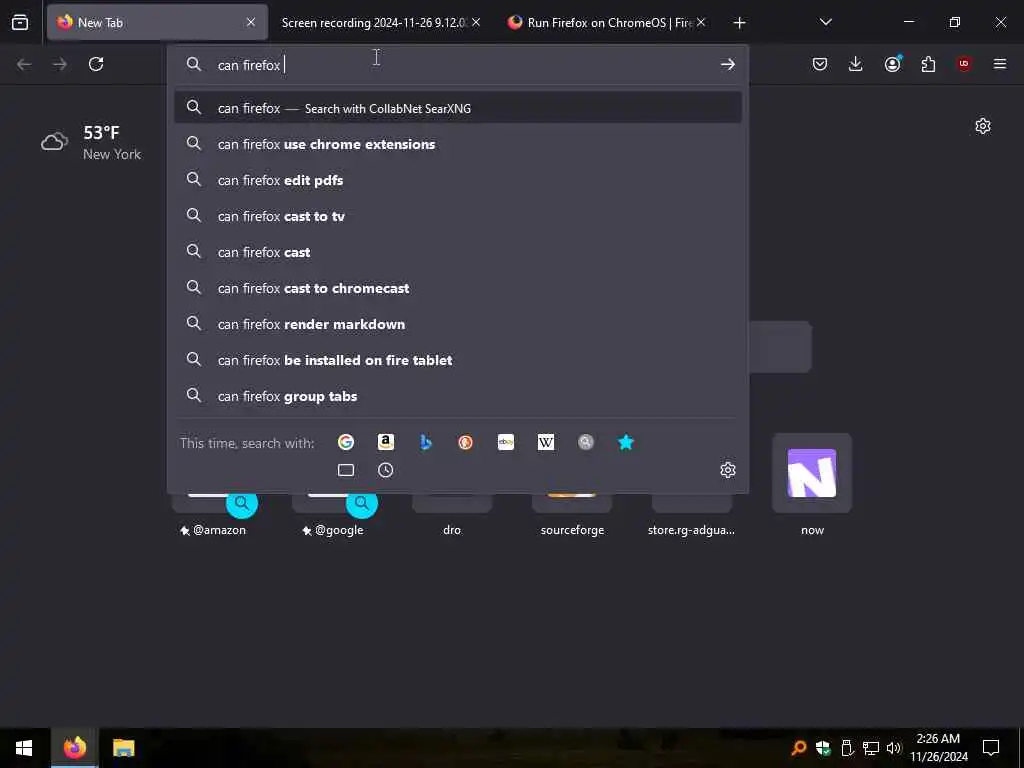The image size is (1024, 768).
Task: Search this time with eBay icon
Action: pos(506,442)
